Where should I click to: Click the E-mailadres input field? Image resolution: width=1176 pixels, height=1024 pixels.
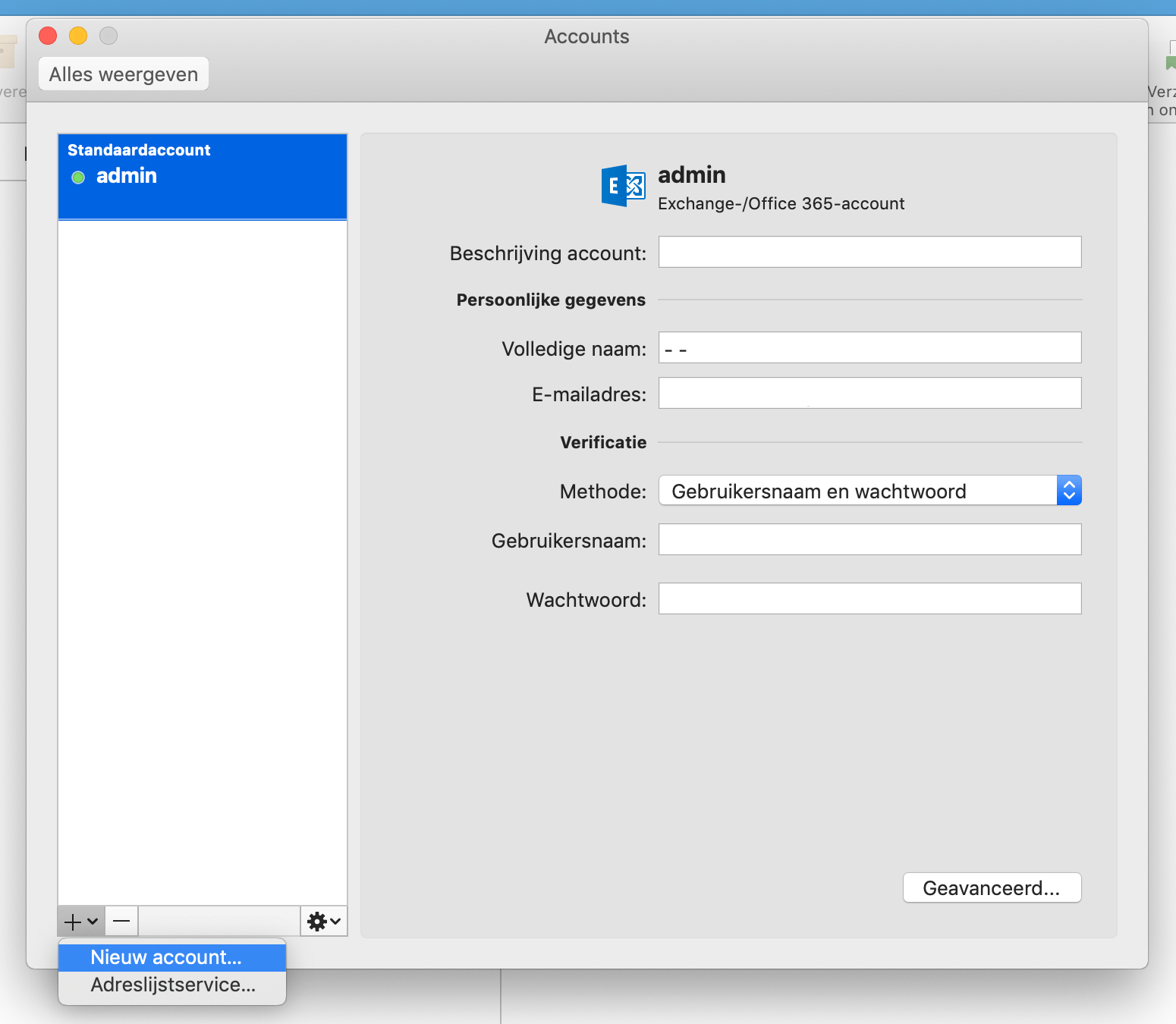pyautogui.click(x=869, y=393)
